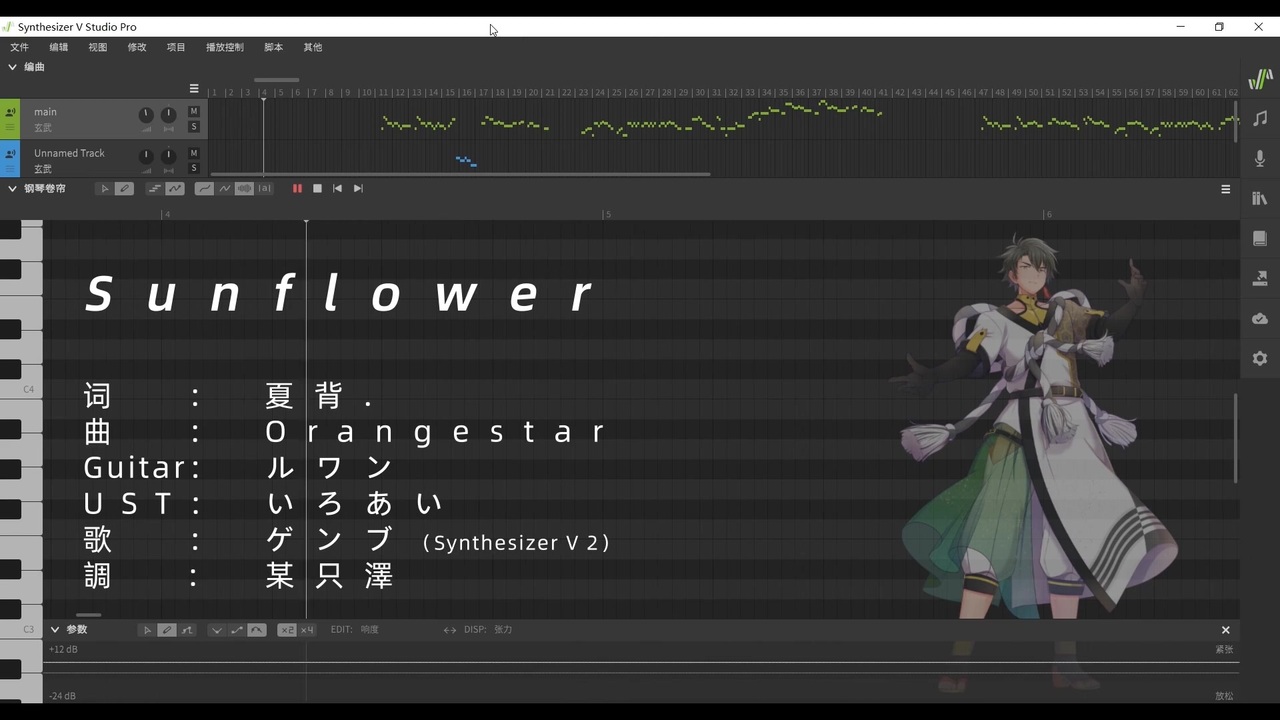Open the 文件 menu
The image size is (1280, 720).
click(x=20, y=47)
